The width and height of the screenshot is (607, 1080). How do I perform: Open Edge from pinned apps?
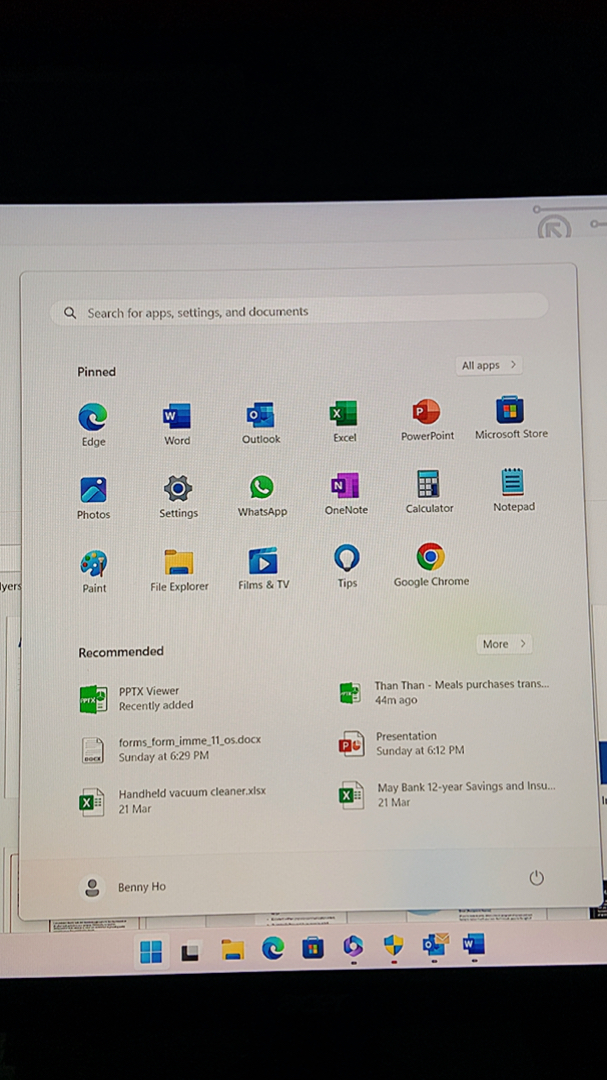point(93,424)
